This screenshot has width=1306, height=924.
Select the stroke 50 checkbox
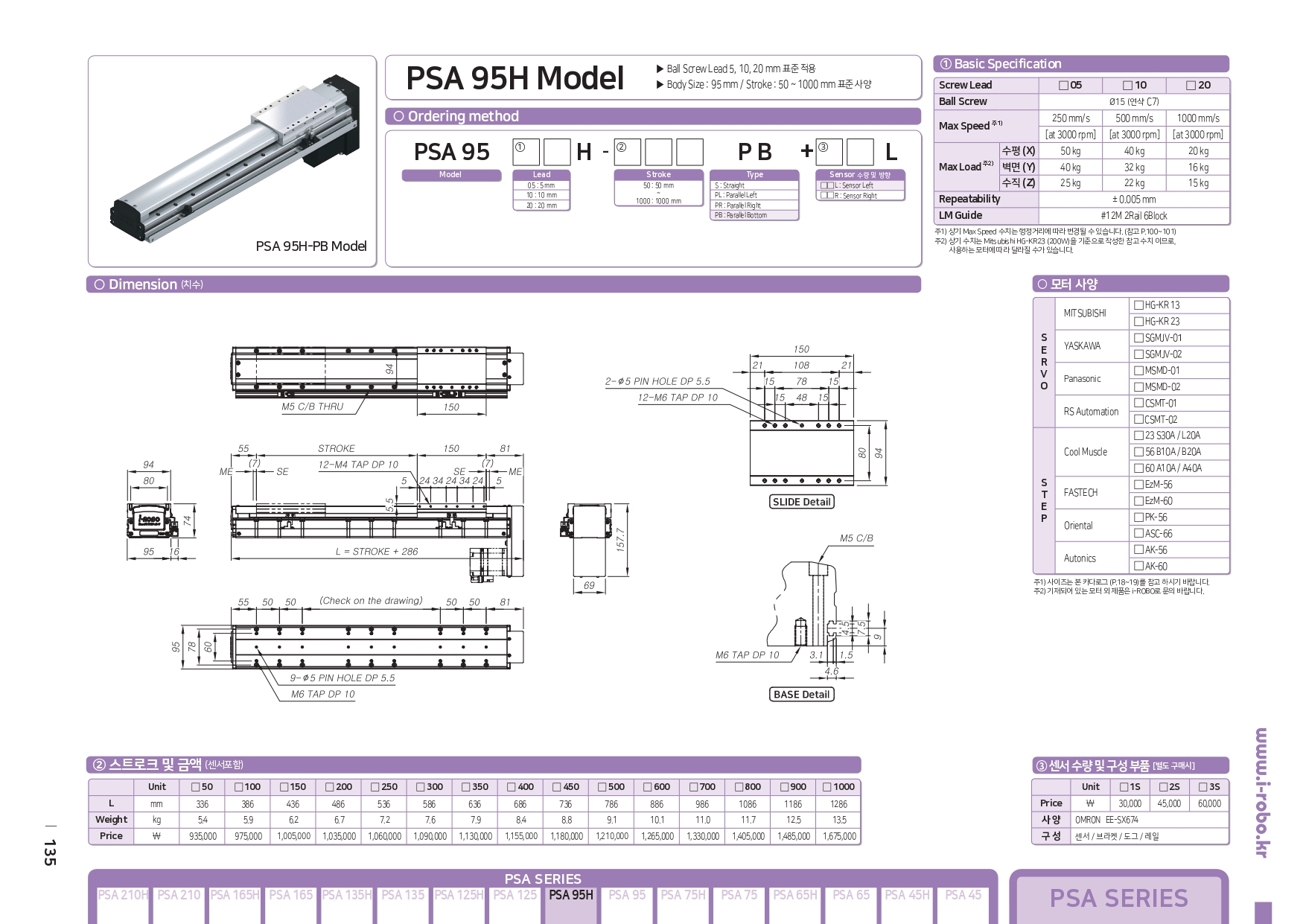click(x=195, y=787)
